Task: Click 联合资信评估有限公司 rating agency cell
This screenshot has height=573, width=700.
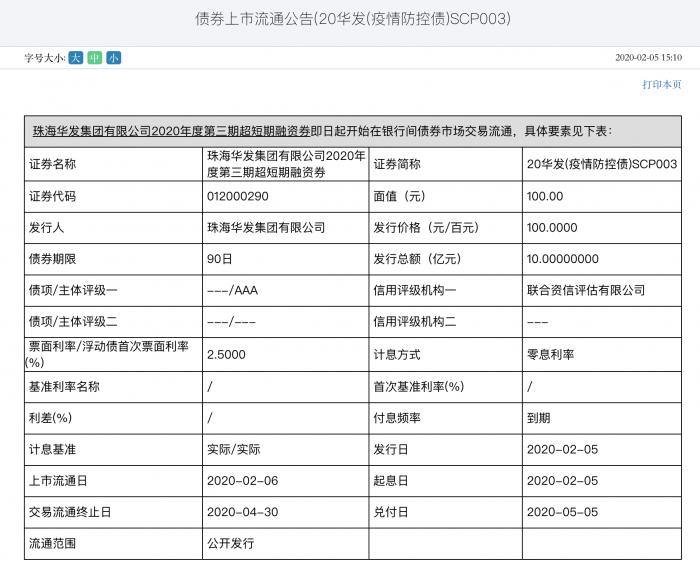Action: pos(602,291)
